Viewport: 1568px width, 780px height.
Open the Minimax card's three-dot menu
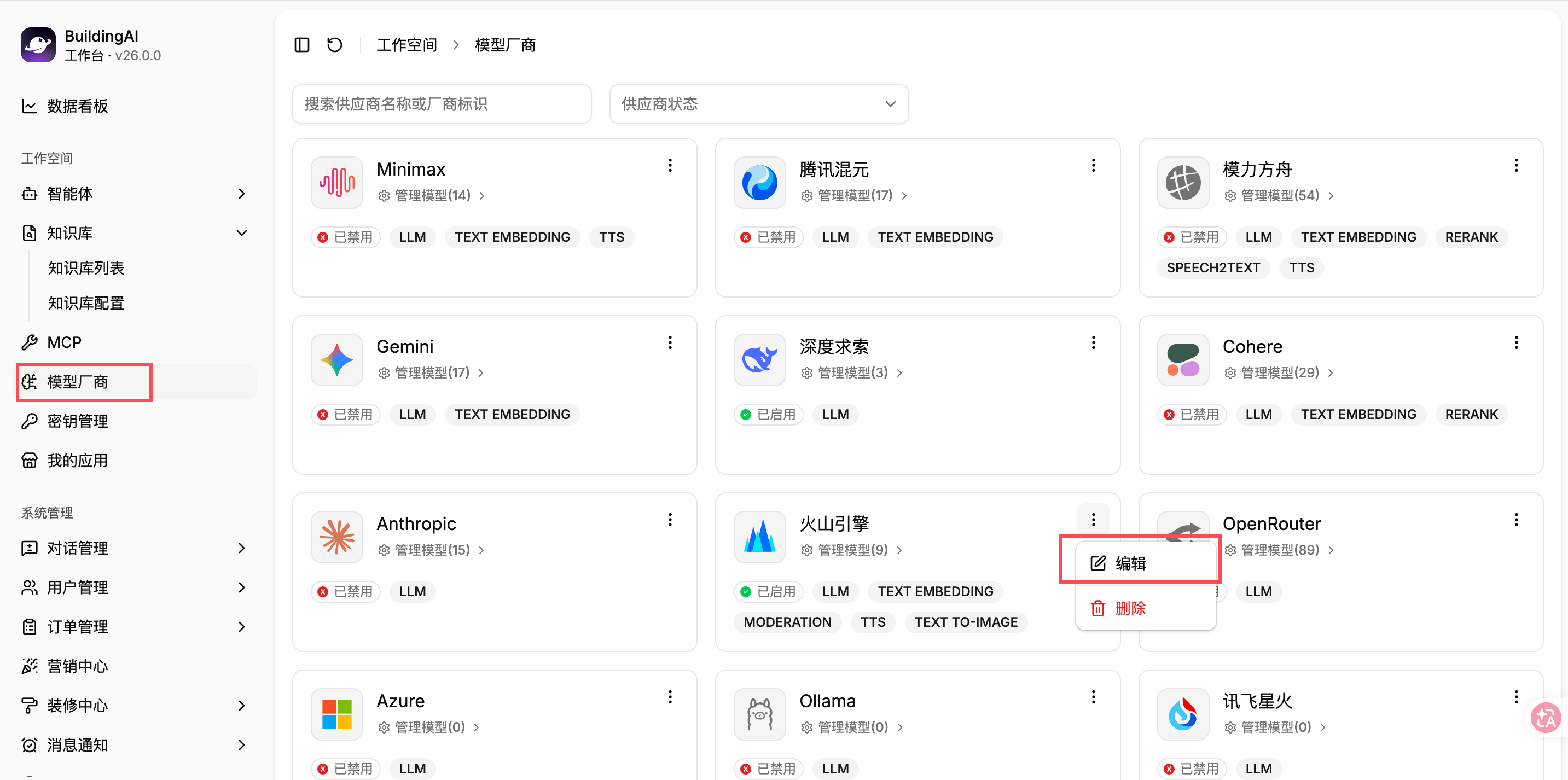(670, 166)
